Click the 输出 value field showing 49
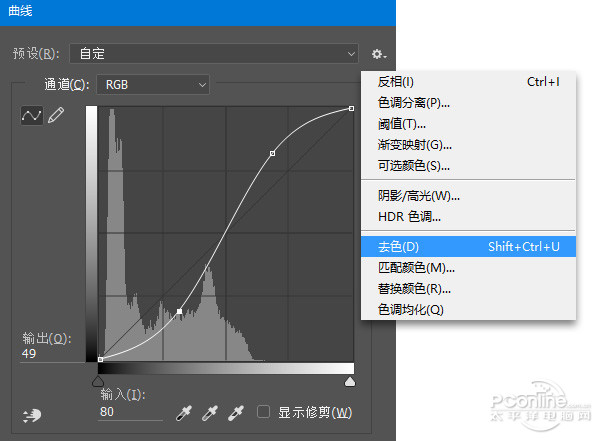This screenshot has width=600, height=441. coord(52,354)
